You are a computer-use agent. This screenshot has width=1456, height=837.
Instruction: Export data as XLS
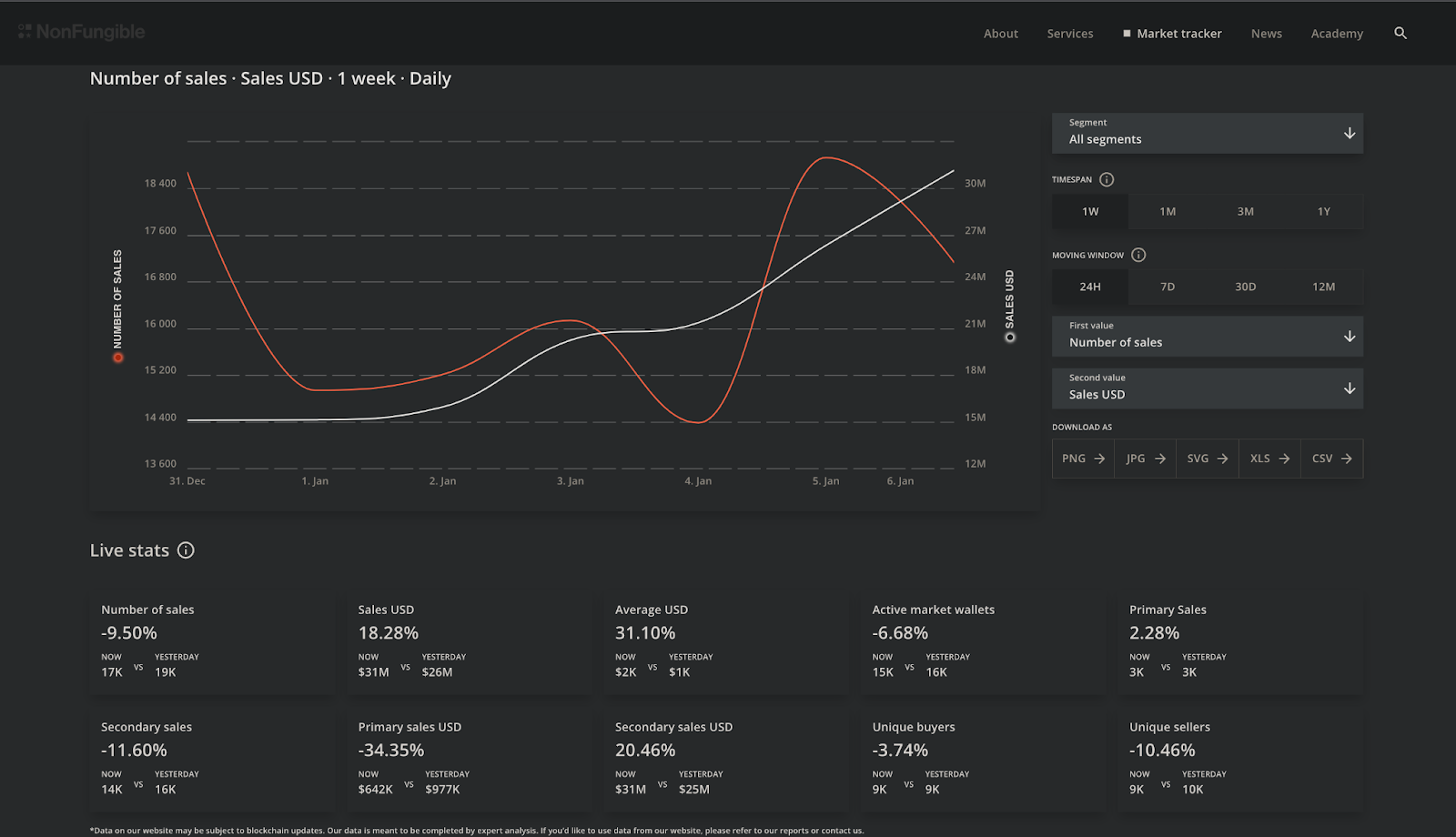[1269, 459]
